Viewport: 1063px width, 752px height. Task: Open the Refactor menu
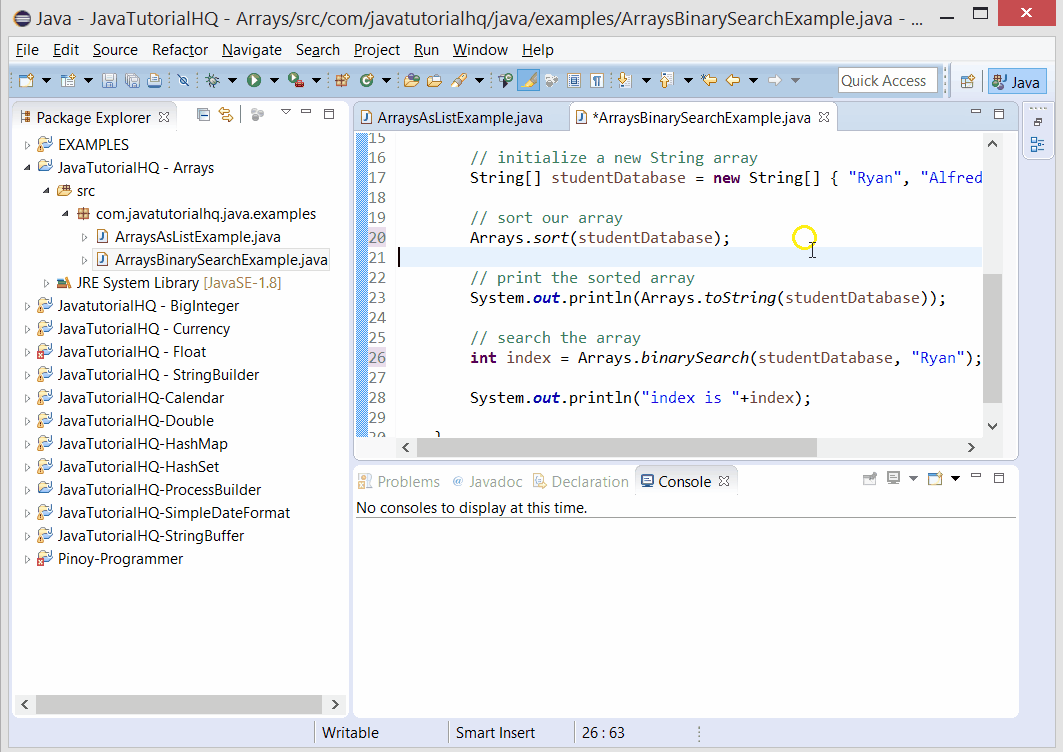179,50
